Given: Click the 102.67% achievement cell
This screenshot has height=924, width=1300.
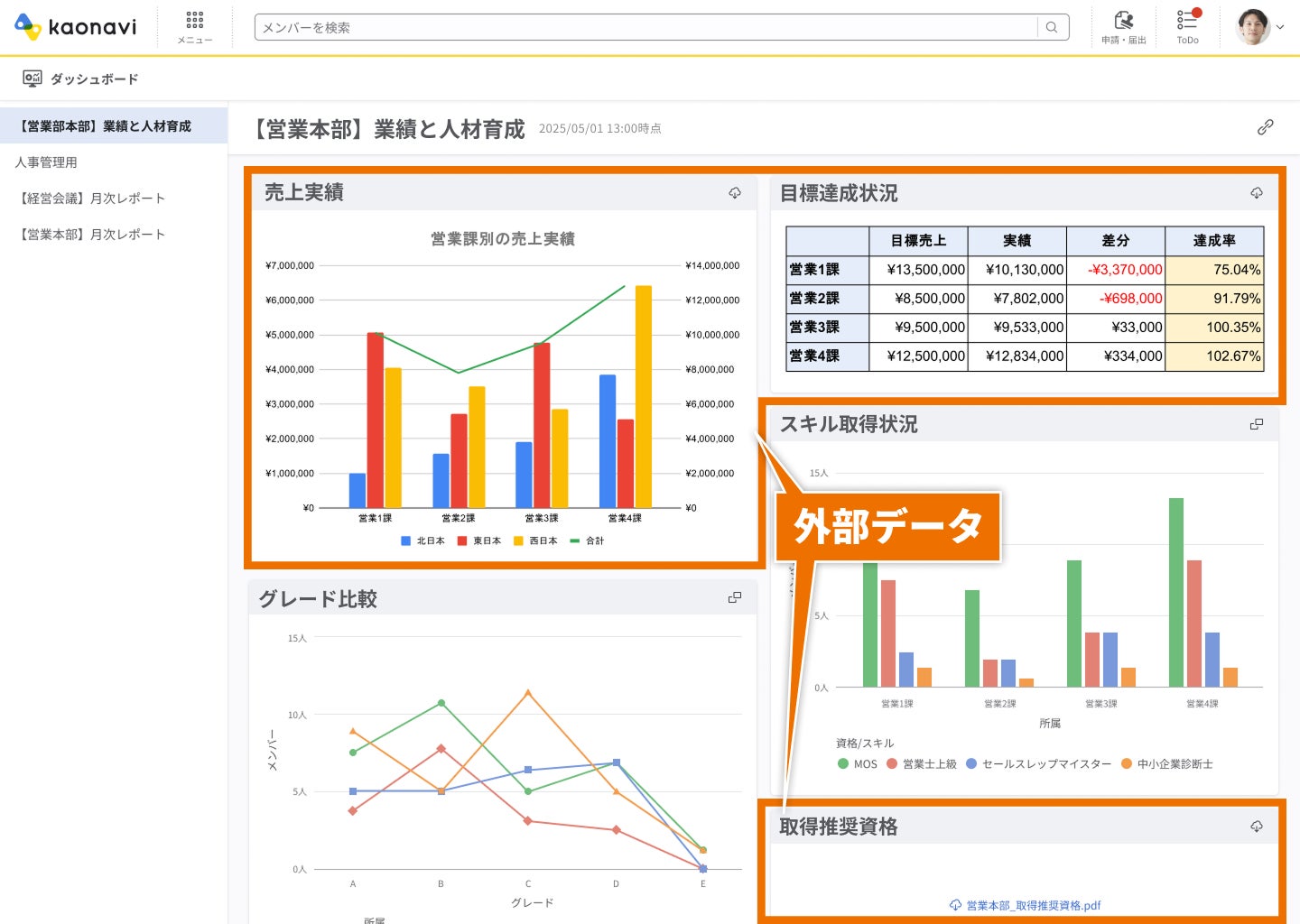Looking at the screenshot, I should point(1214,356).
